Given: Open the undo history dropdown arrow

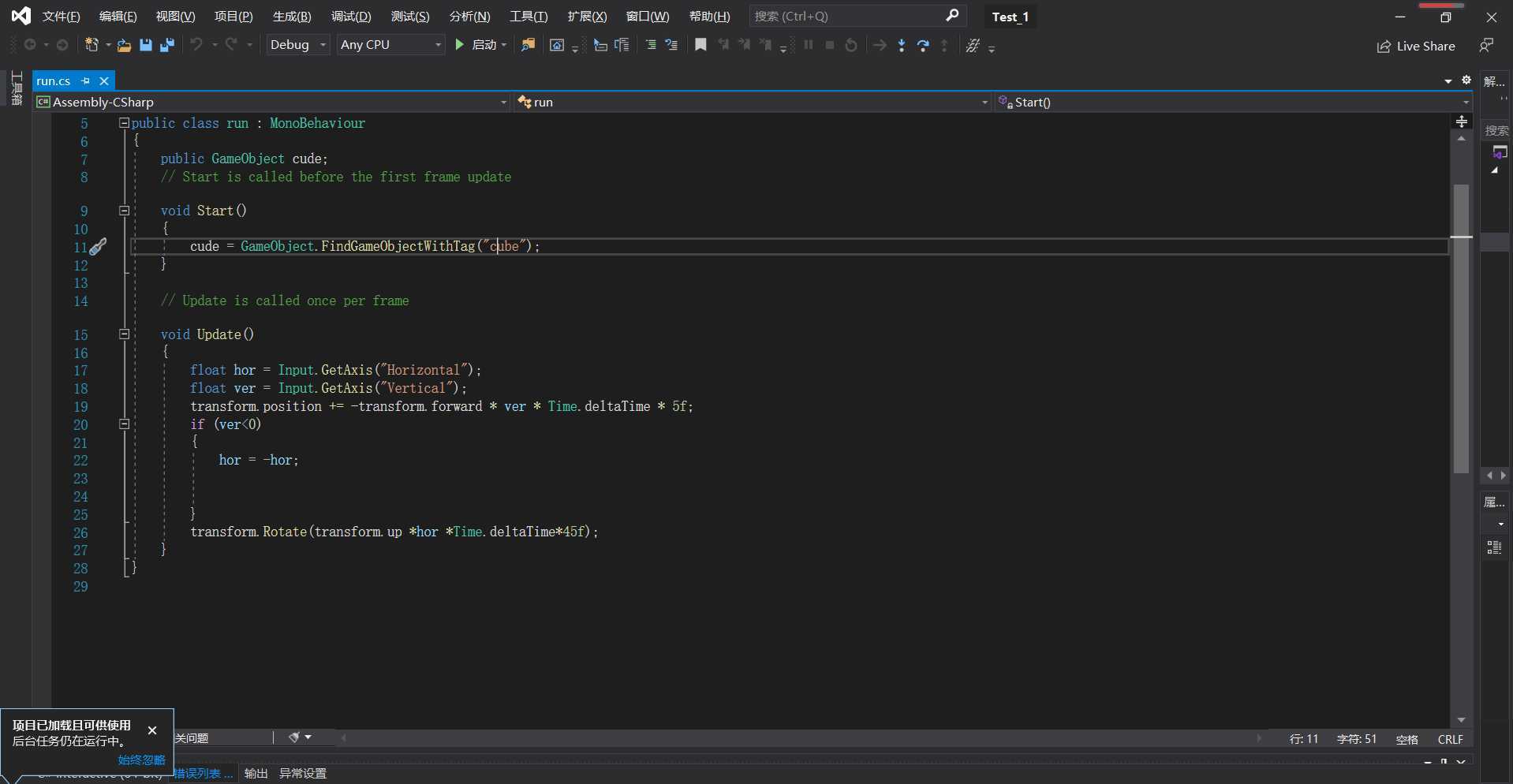Looking at the screenshot, I should click(x=215, y=45).
